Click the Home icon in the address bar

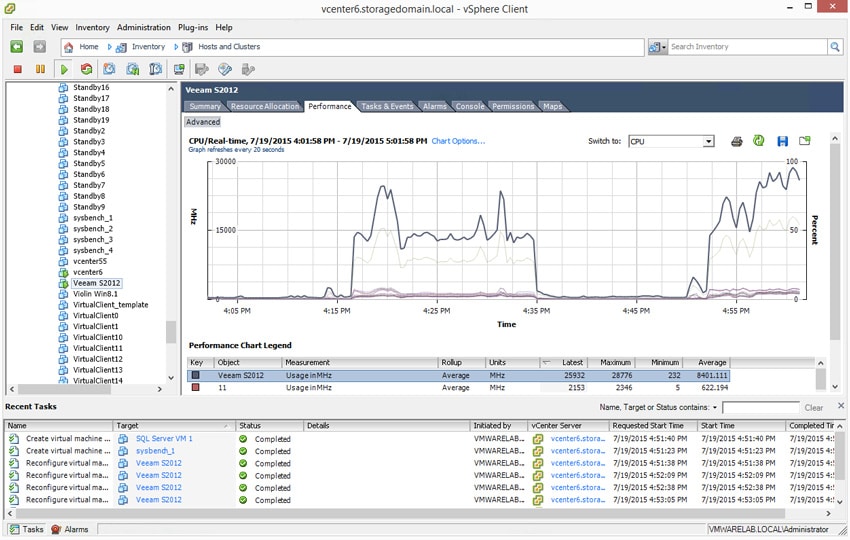[69, 47]
